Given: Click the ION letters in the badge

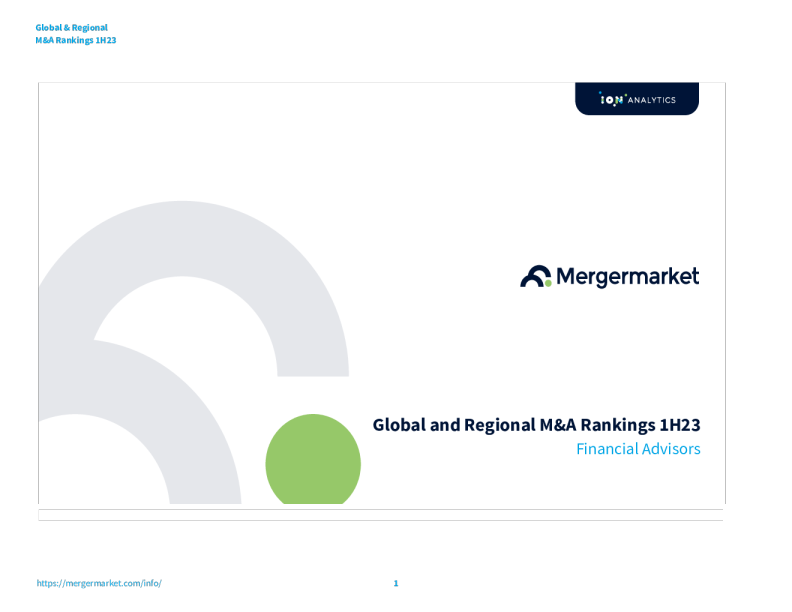Looking at the screenshot, I should (610, 100).
